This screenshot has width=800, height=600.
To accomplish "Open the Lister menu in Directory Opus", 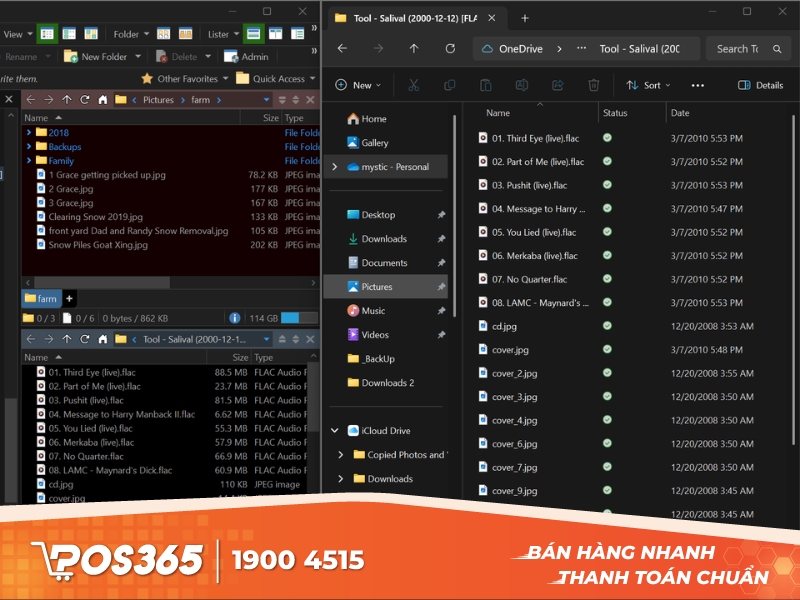I will pos(221,34).
